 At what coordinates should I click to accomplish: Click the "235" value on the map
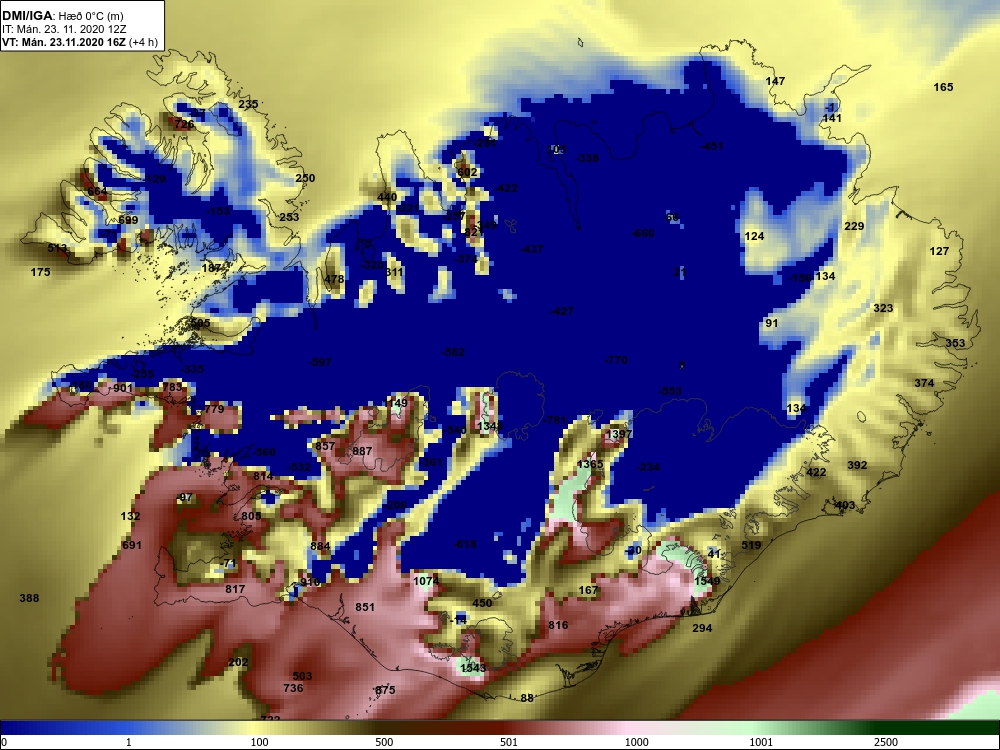point(248,104)
